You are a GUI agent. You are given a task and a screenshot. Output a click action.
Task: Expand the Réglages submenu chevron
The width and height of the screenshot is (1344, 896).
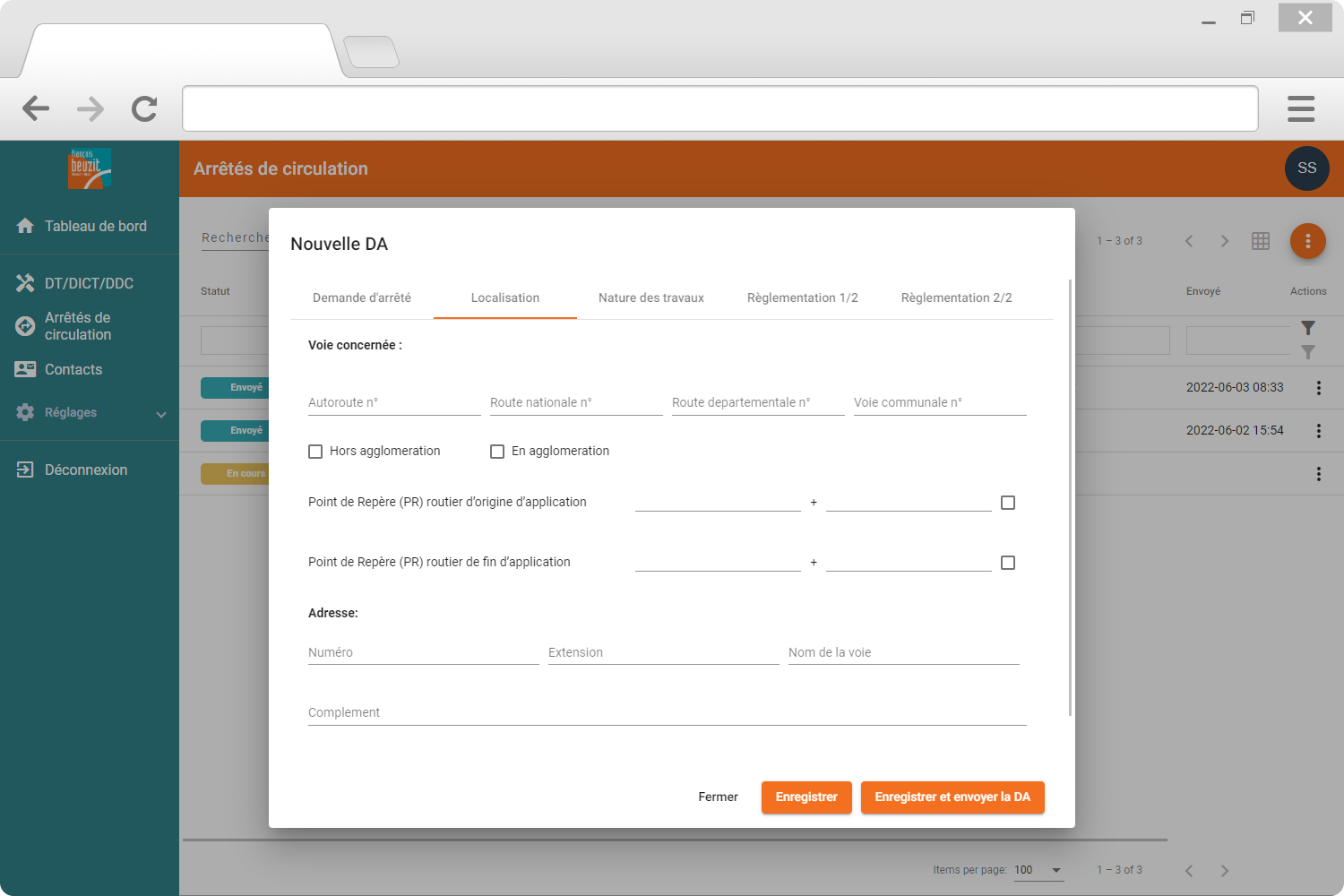(x=161, y=414)
